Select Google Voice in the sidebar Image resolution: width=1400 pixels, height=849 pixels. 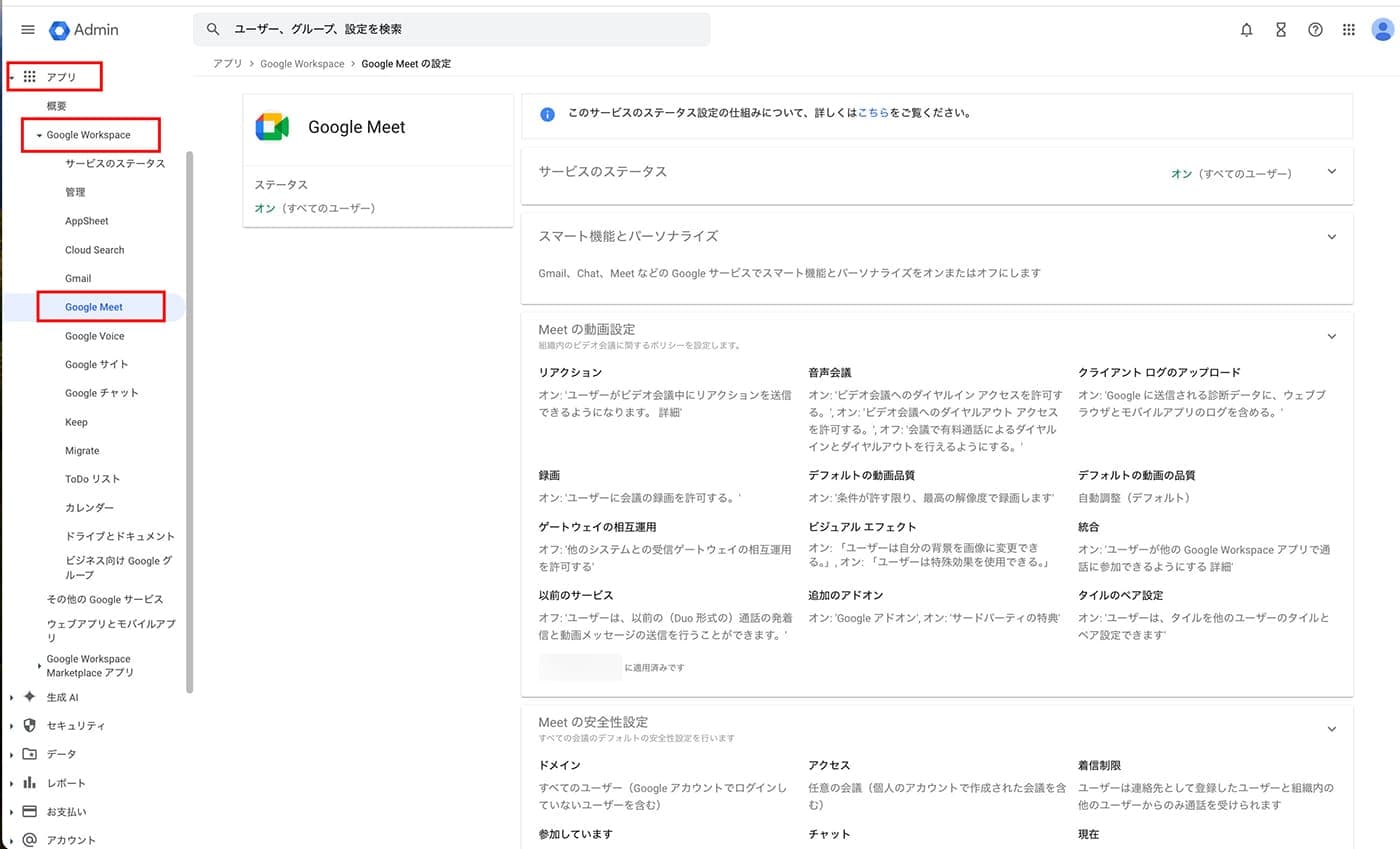click(x=95, y=336)
